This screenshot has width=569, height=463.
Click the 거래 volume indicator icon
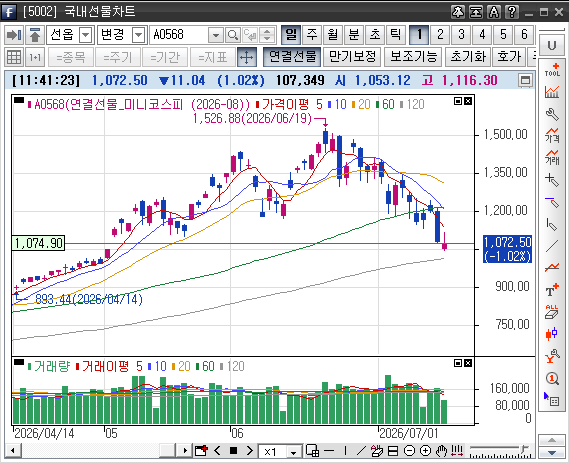[552, 157]
